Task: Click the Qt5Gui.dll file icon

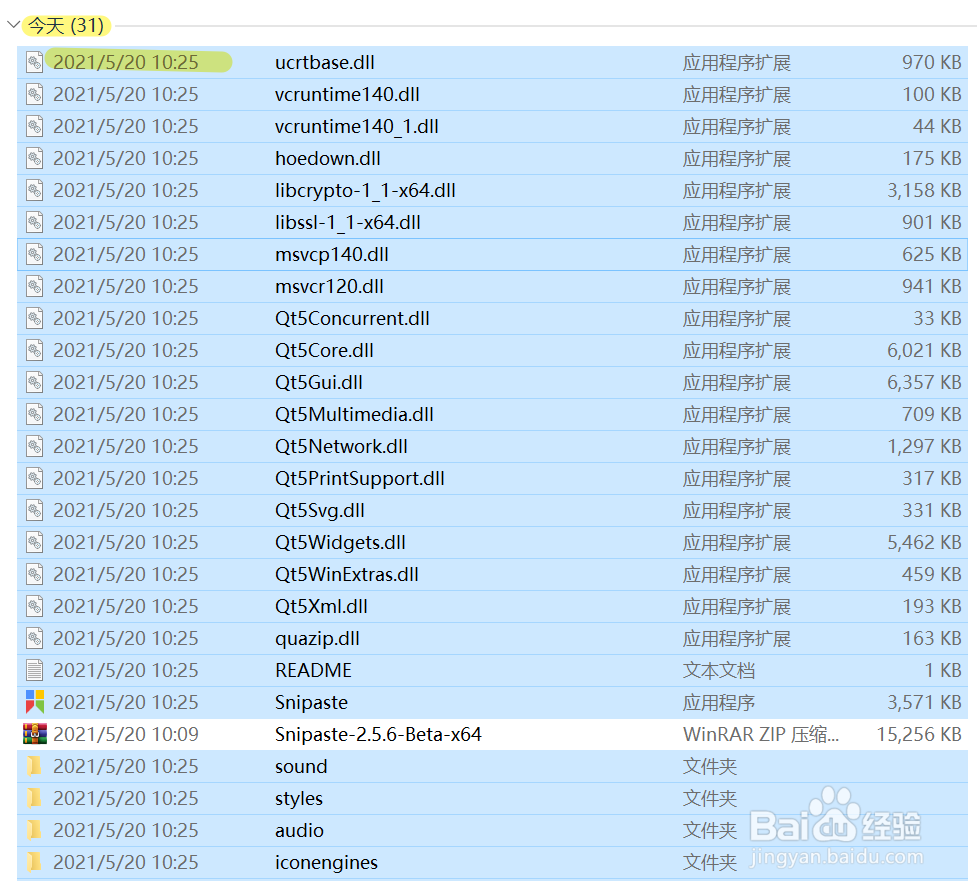Action: (35, 382)
